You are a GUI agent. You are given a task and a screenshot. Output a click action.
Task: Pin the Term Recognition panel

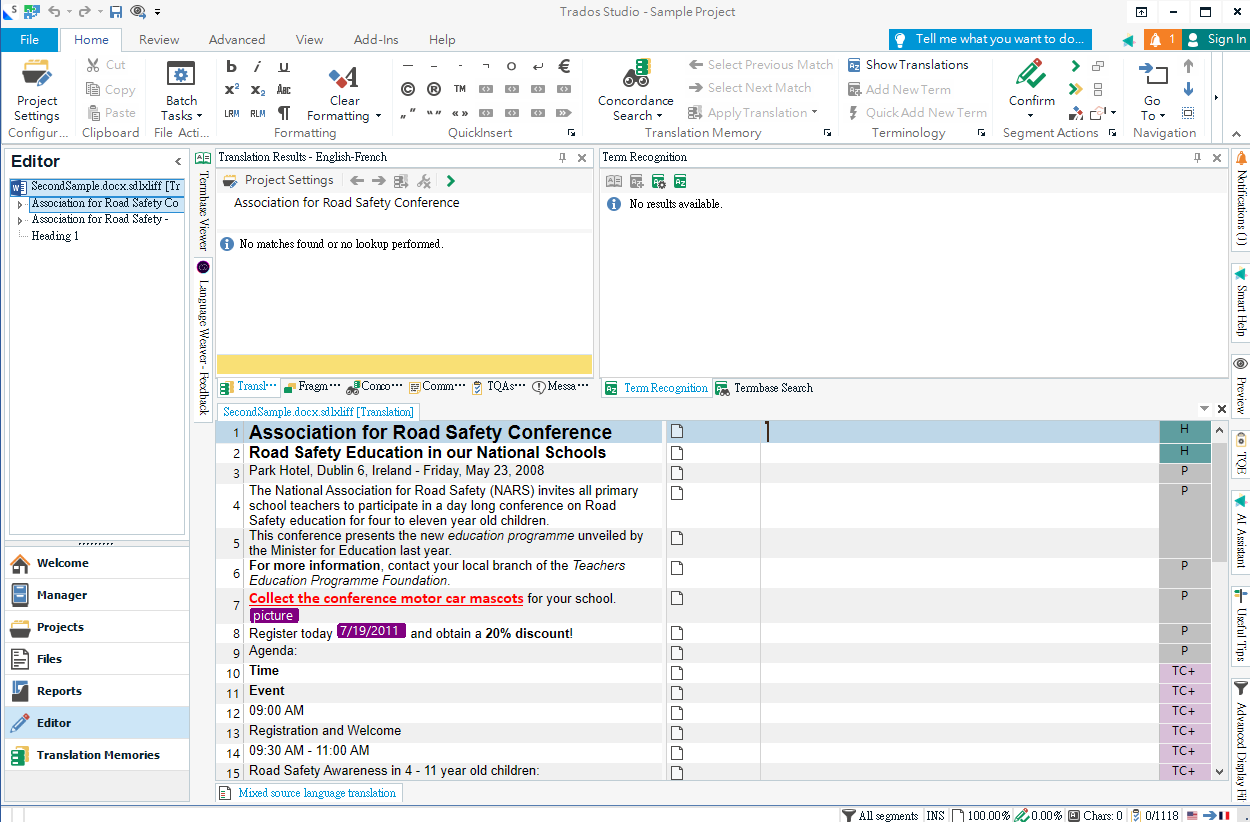click(x=1198, y=157)
